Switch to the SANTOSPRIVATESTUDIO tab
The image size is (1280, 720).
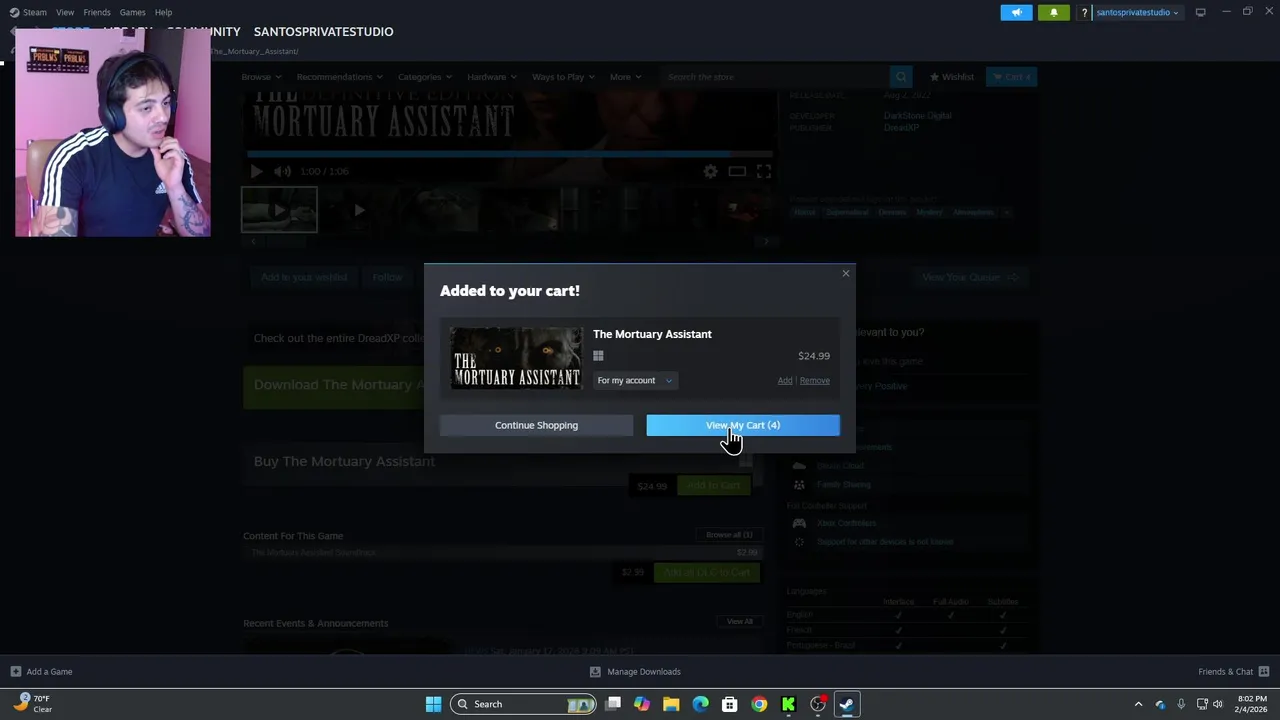tap(323, 32)
